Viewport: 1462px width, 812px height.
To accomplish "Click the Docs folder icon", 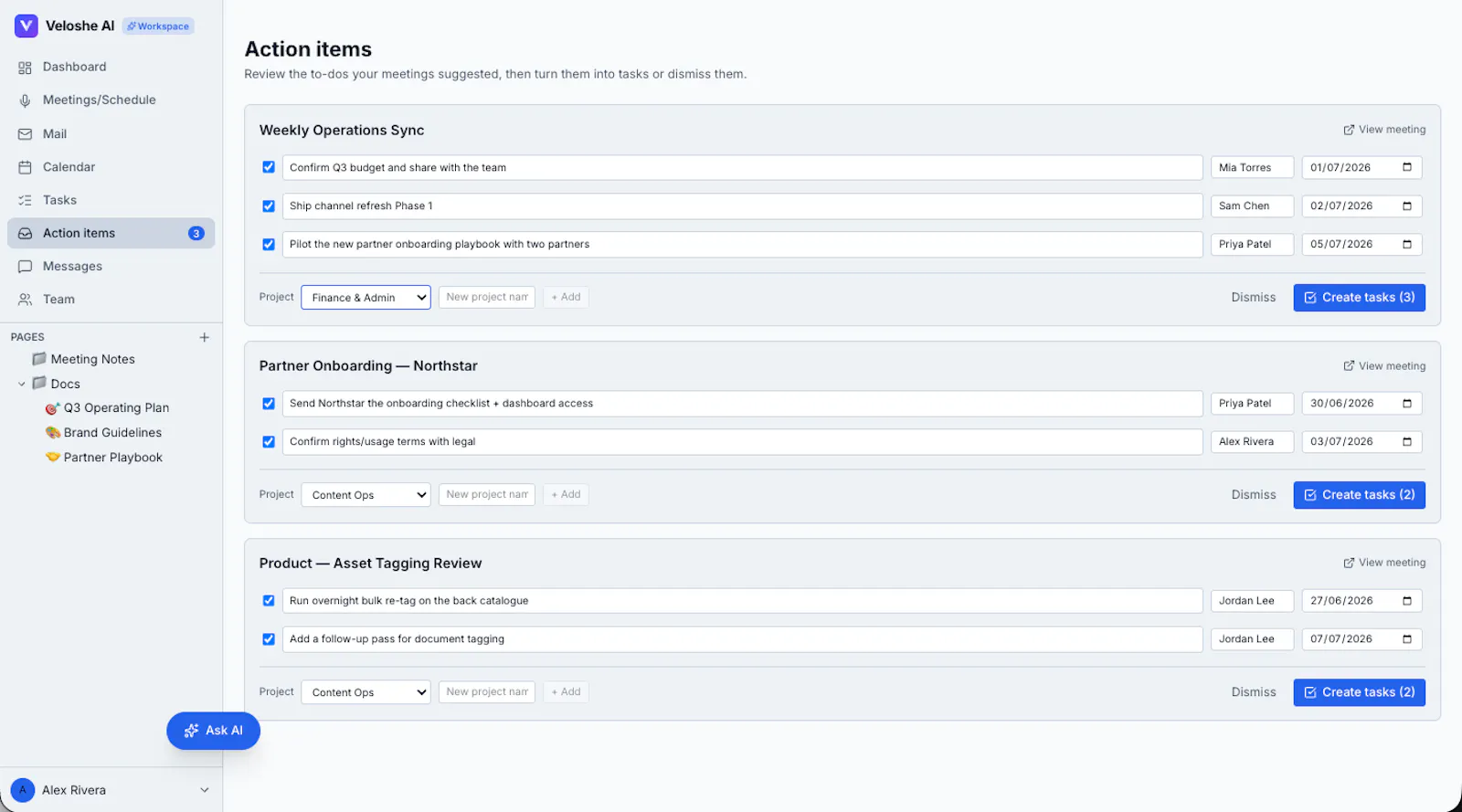I will tap(39, 384).
